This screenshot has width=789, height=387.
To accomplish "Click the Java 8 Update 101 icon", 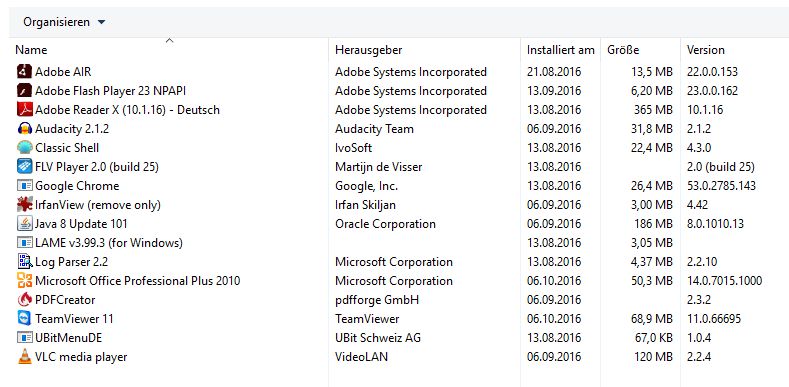I will point(24,223).
